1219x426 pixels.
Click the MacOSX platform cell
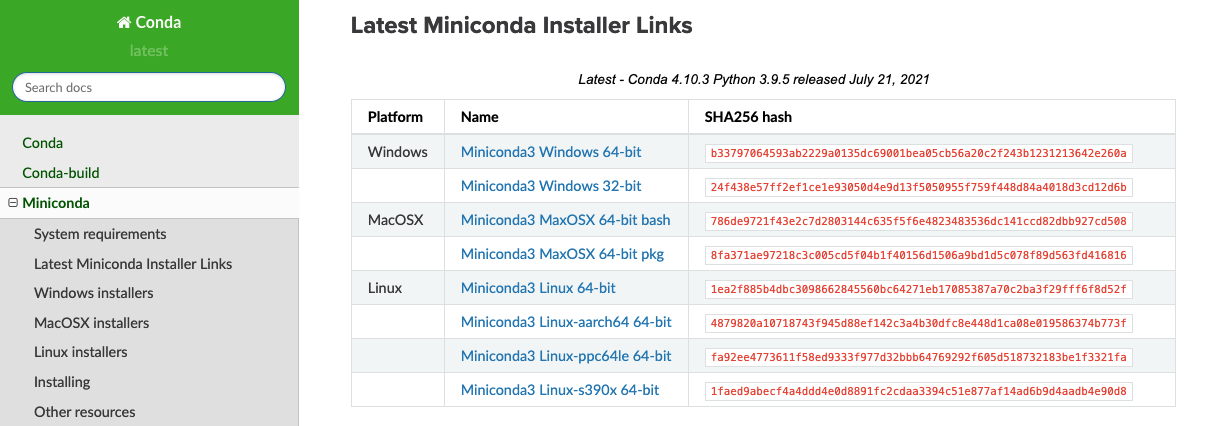397,220
